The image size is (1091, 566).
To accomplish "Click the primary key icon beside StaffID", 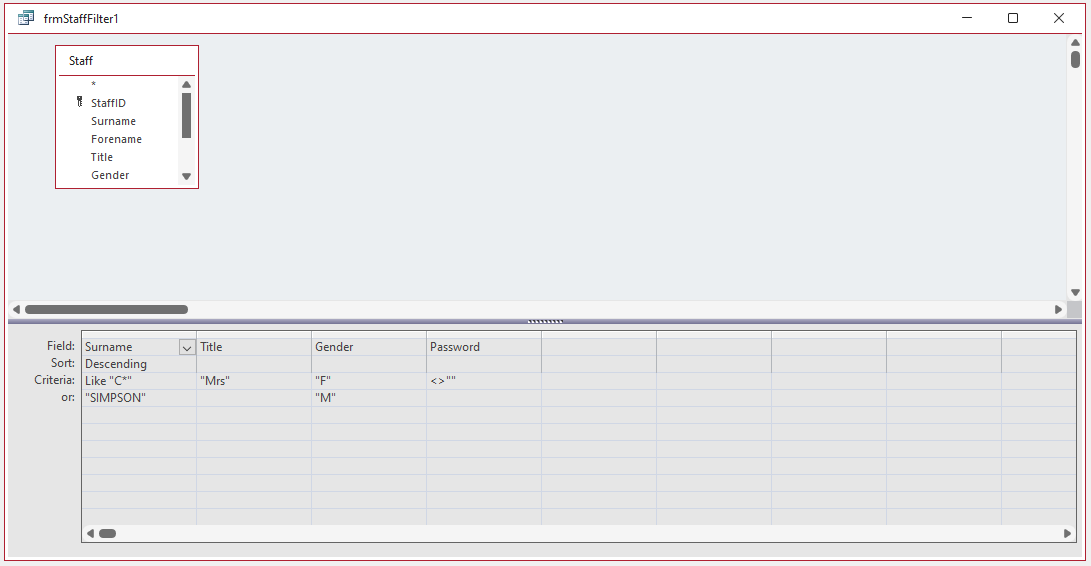I will pos(79,102).
